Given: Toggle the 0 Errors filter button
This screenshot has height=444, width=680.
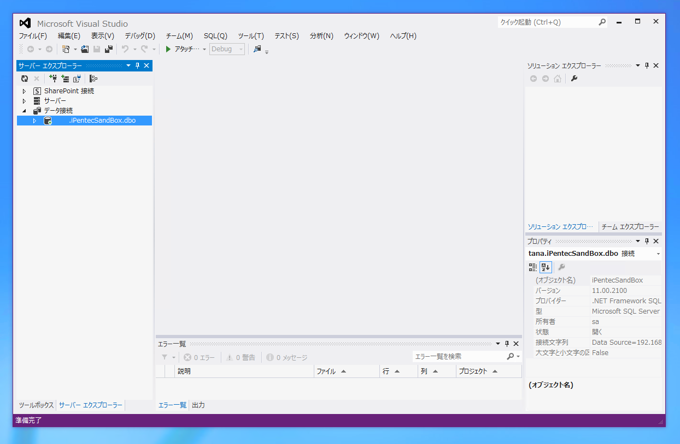Looking at the screenshot, I should click(x=199, y=357).
